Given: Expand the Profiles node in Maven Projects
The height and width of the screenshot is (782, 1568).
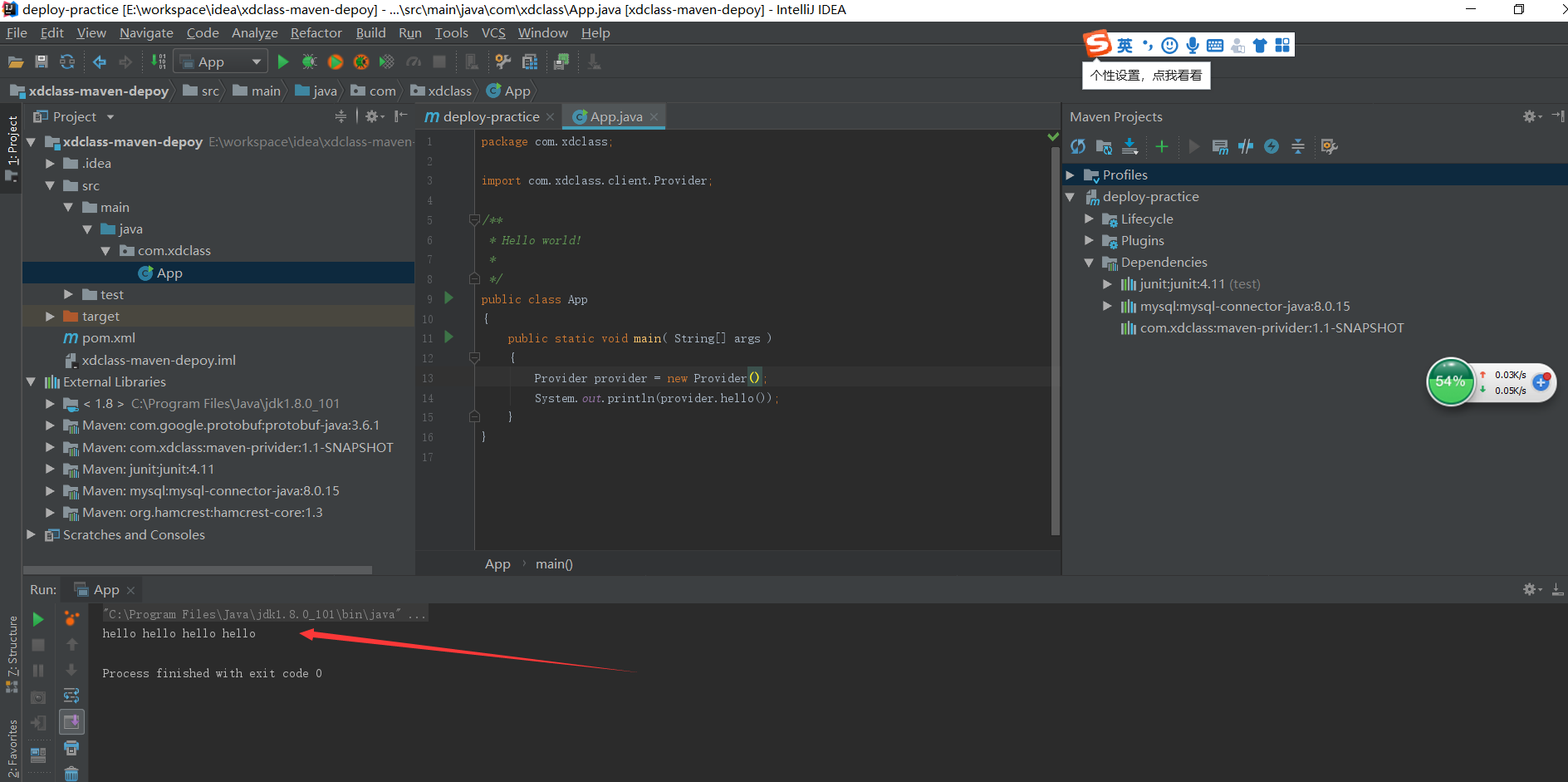Looking at the screenshot, I should tap(1071, 175).
